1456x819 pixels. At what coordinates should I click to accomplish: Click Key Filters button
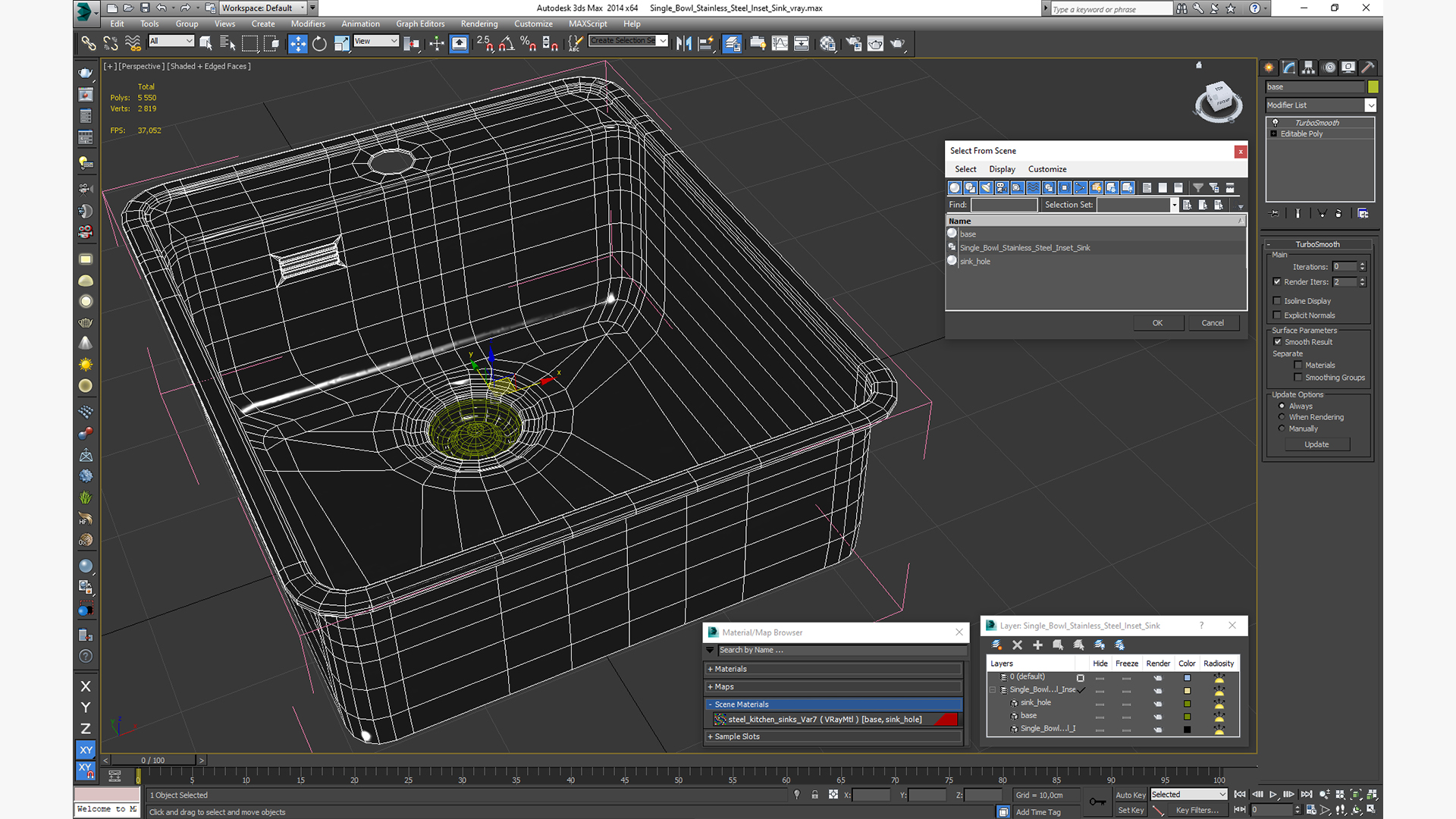click(1197, 810)
